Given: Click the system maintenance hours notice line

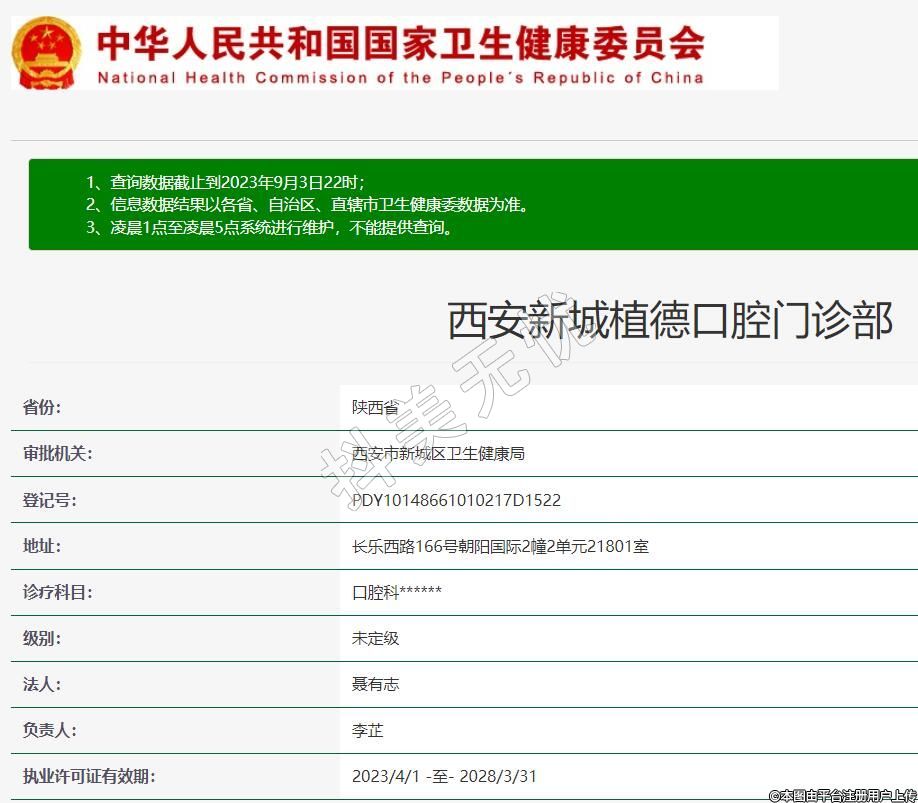Looking at the screenshot, I should coord(270,227).
